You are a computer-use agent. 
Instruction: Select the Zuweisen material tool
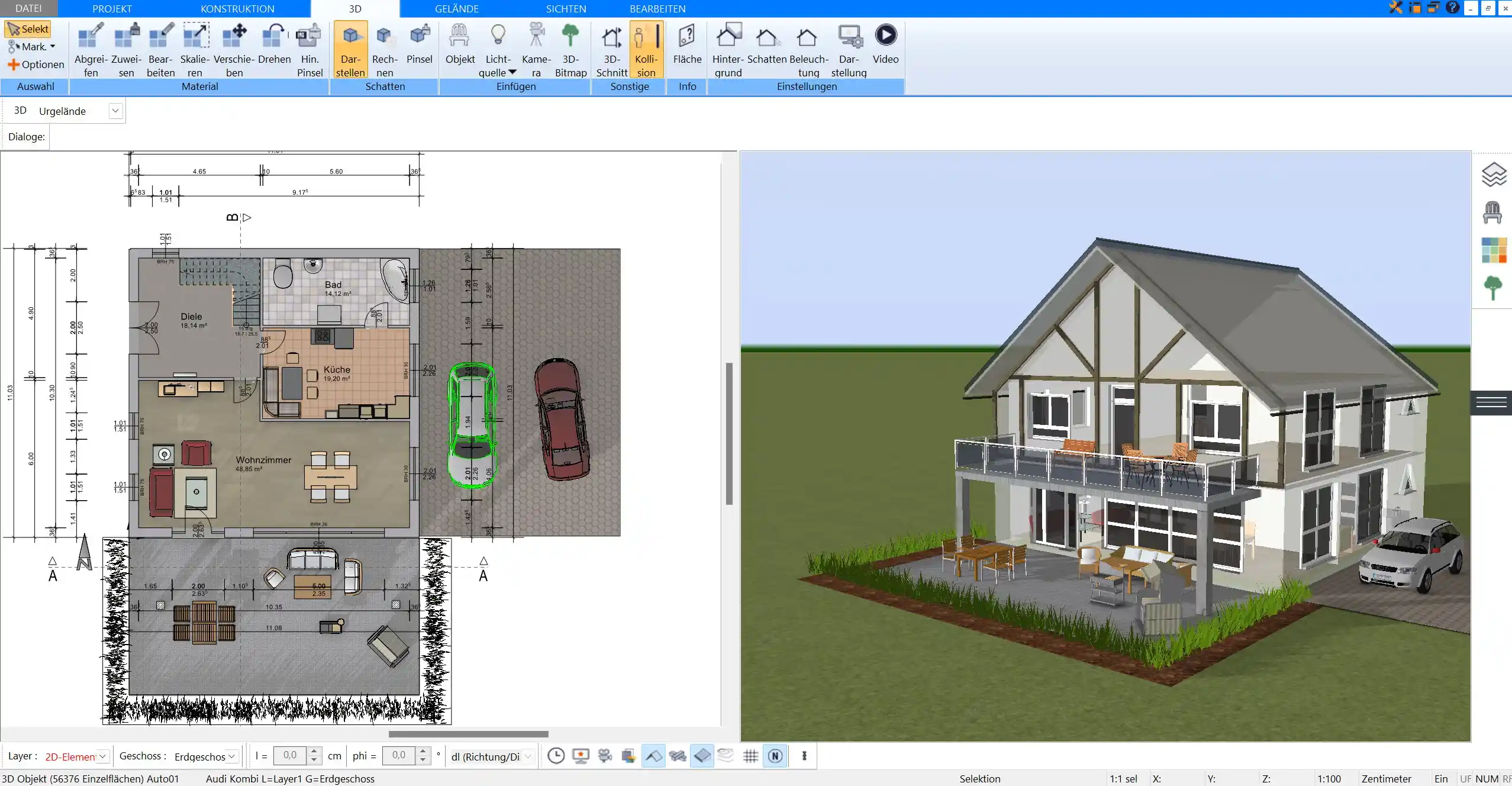(x=126, y=50)
